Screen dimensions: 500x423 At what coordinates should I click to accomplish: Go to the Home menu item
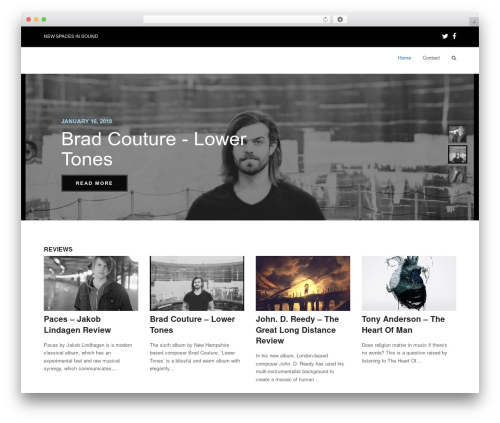404,58
